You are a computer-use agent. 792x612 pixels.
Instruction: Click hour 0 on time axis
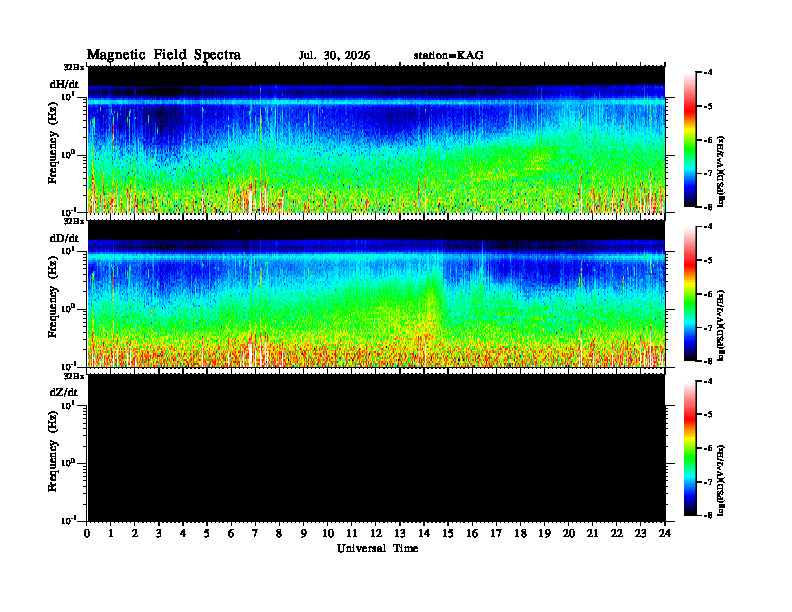[87, 534]
